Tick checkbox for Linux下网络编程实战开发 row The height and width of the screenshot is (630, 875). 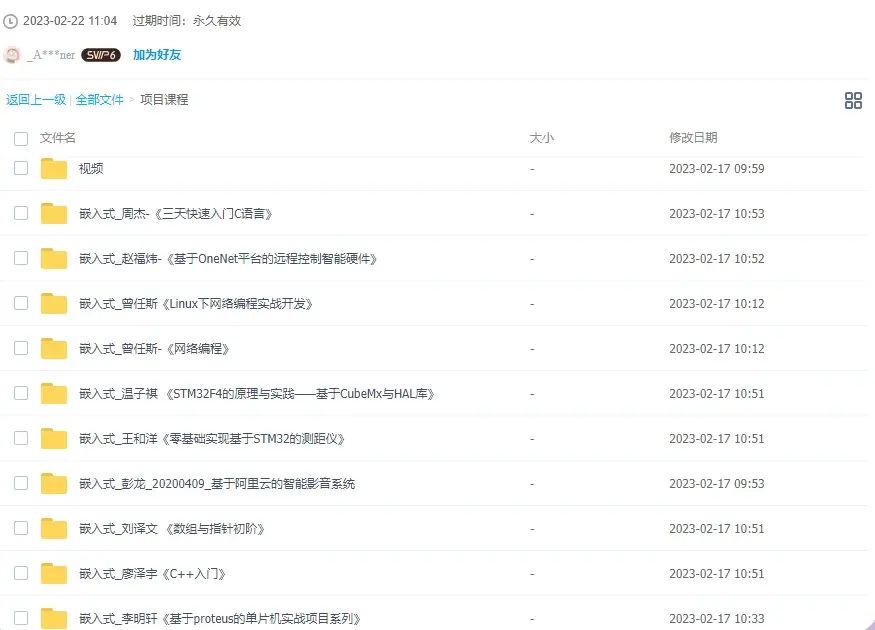[21, 303]
